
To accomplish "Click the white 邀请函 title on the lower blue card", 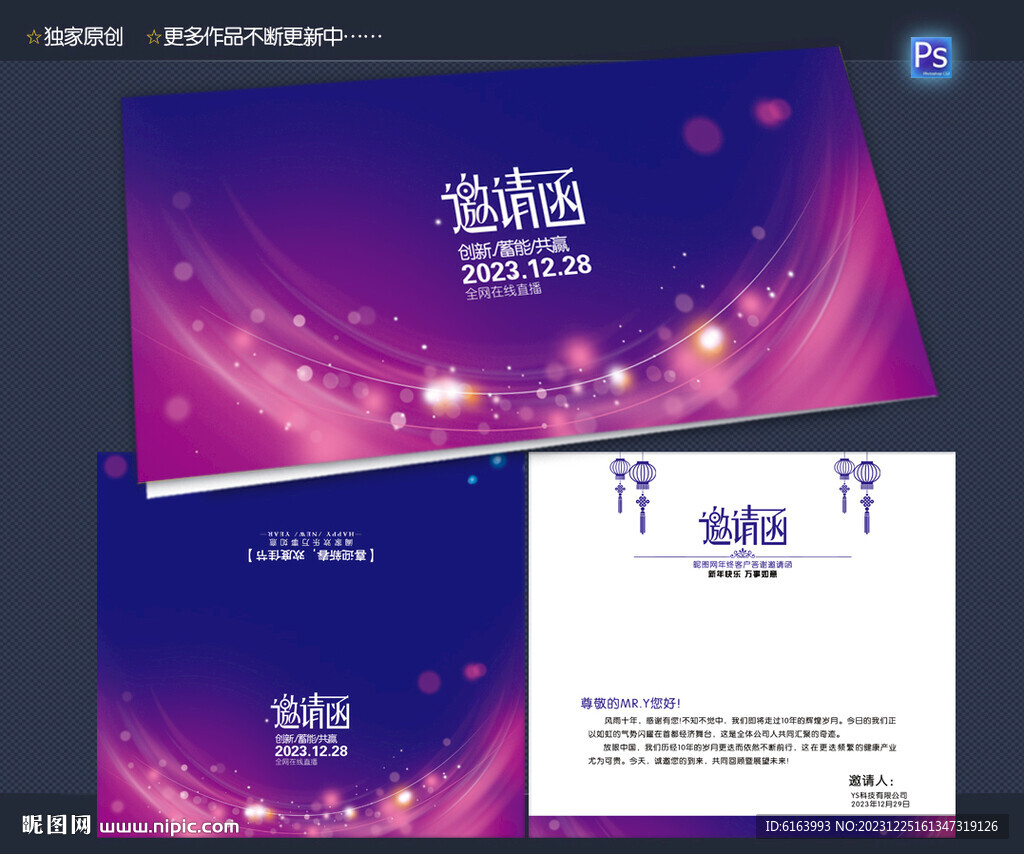I will click(x=311, y=712).
